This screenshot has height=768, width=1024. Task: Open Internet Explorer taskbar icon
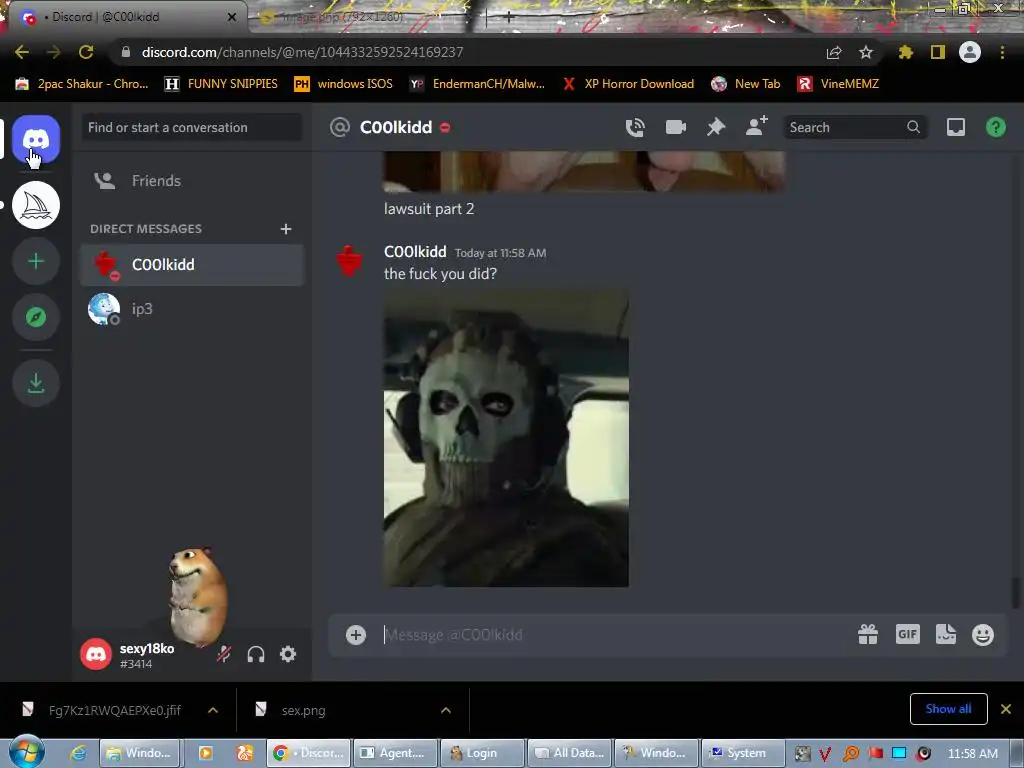click(x=78, y=753)
